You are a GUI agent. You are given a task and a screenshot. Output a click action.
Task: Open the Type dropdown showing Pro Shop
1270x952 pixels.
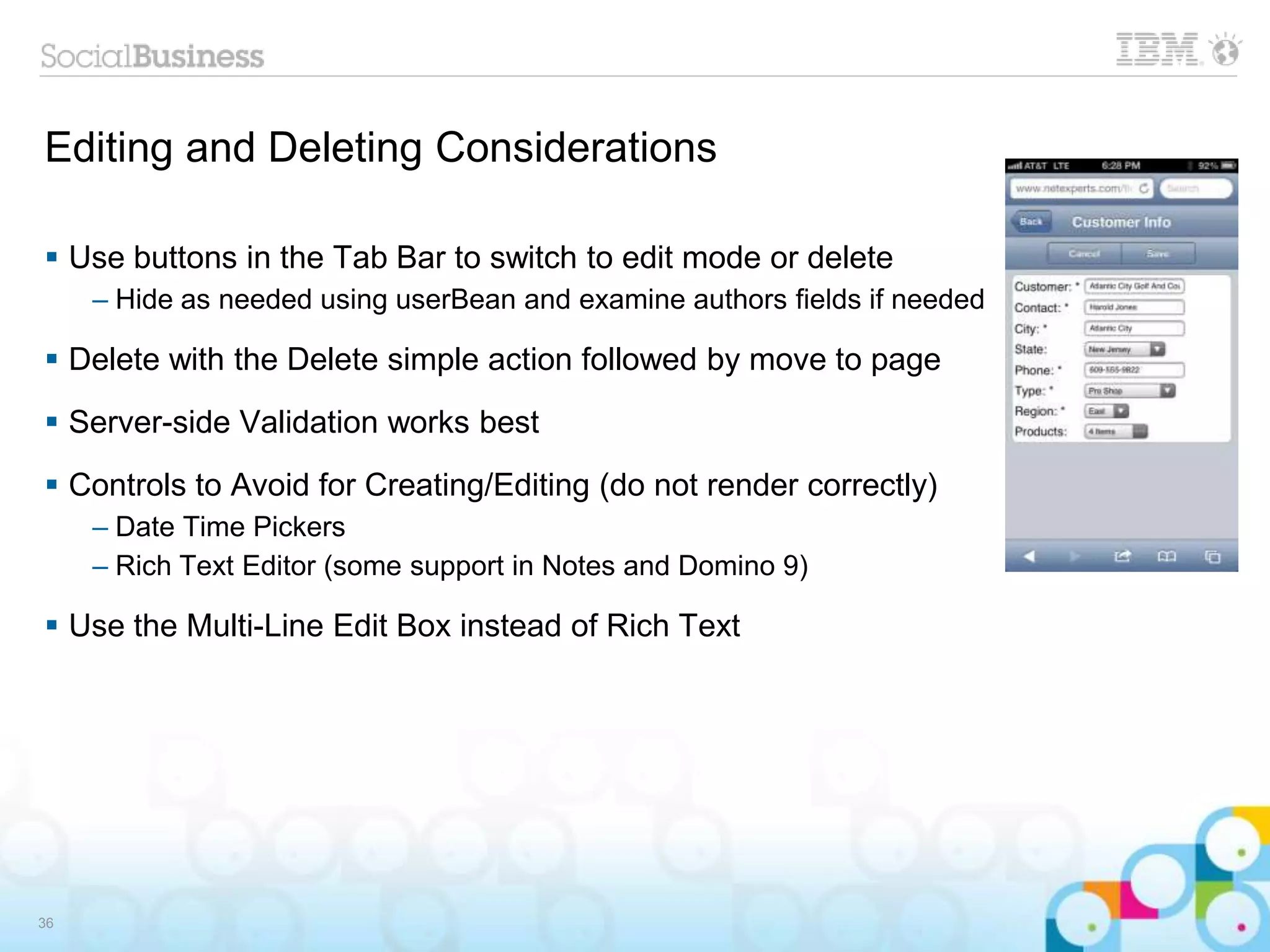click(x=1130, y=390)
